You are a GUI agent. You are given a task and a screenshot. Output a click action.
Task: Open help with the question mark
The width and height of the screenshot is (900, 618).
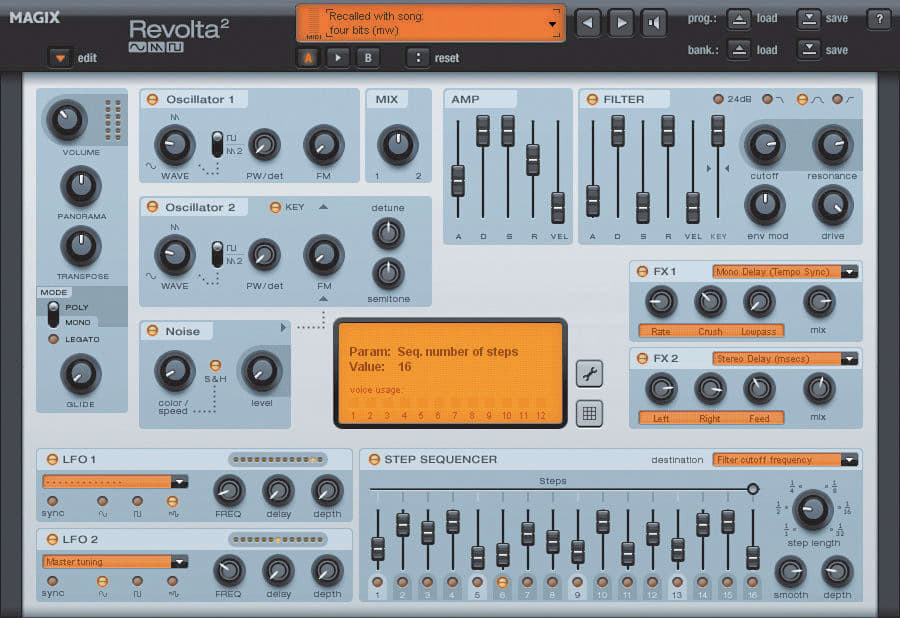878,19
